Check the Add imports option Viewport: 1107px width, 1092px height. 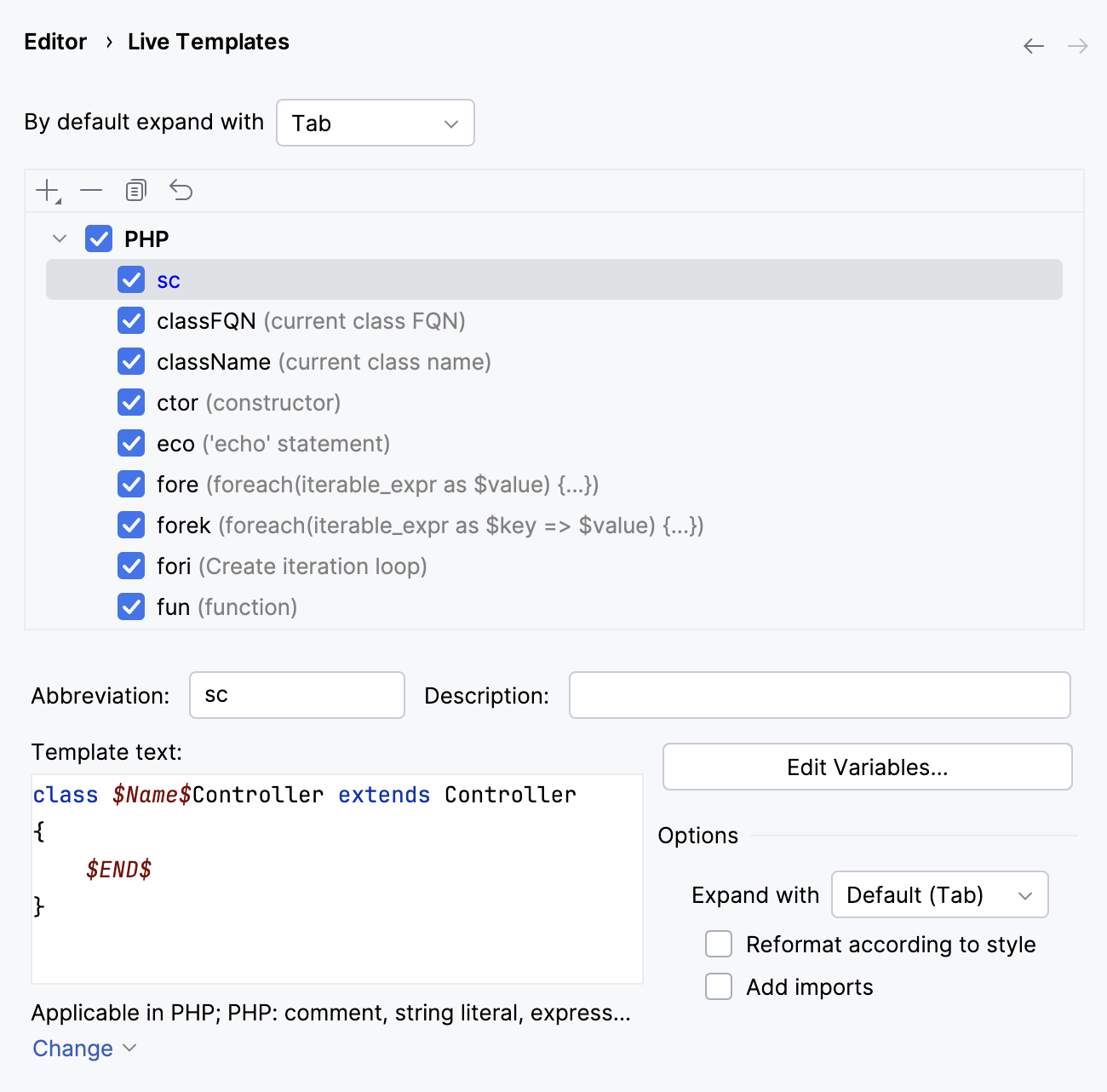[719, 986]
